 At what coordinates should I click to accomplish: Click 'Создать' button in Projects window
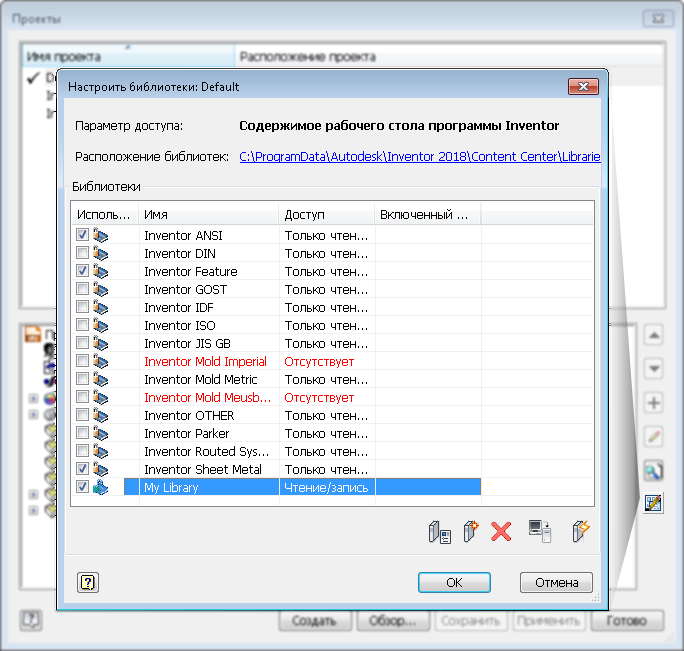[x=315, y=620]
